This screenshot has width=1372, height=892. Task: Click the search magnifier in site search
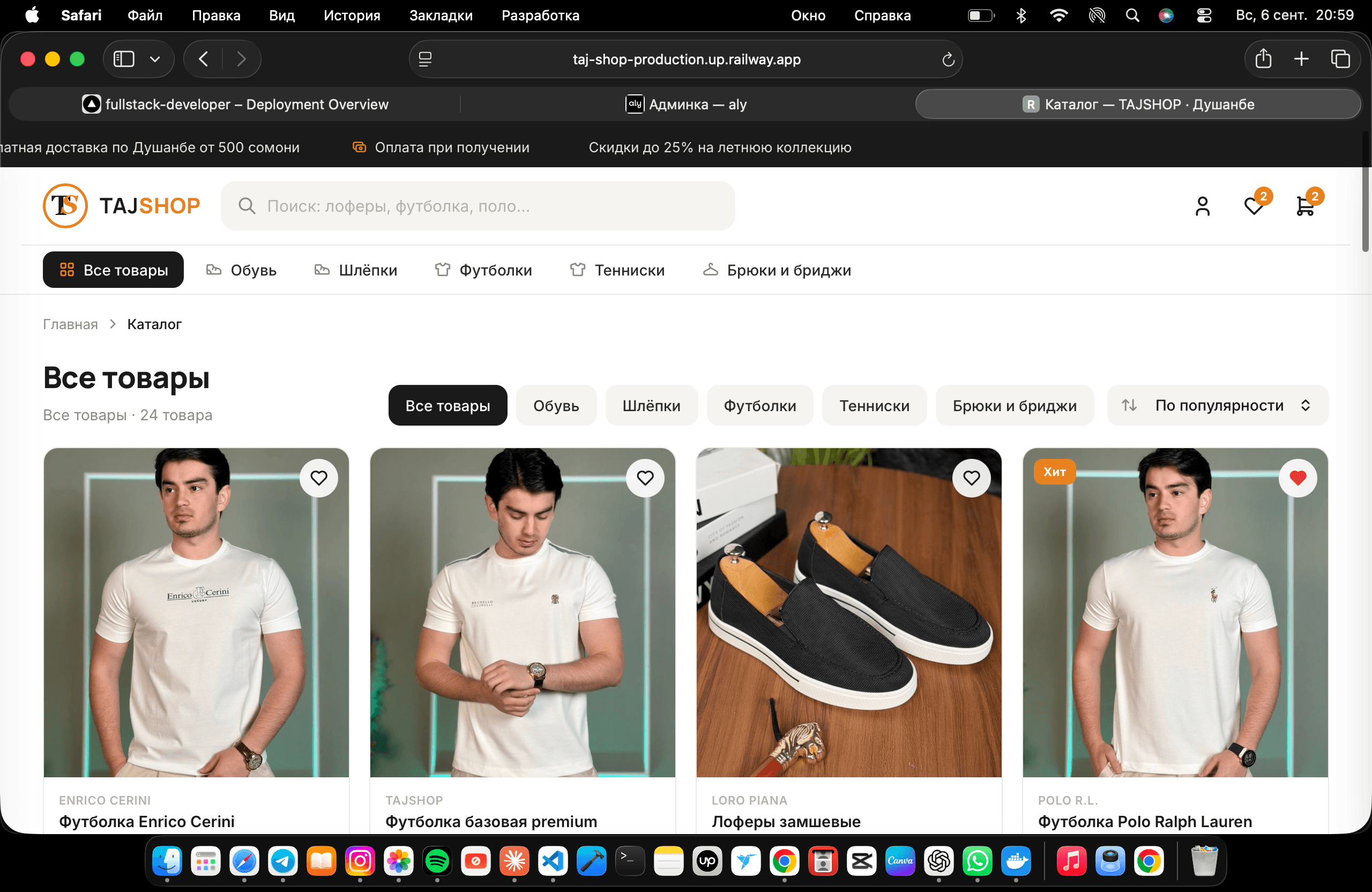247,206
